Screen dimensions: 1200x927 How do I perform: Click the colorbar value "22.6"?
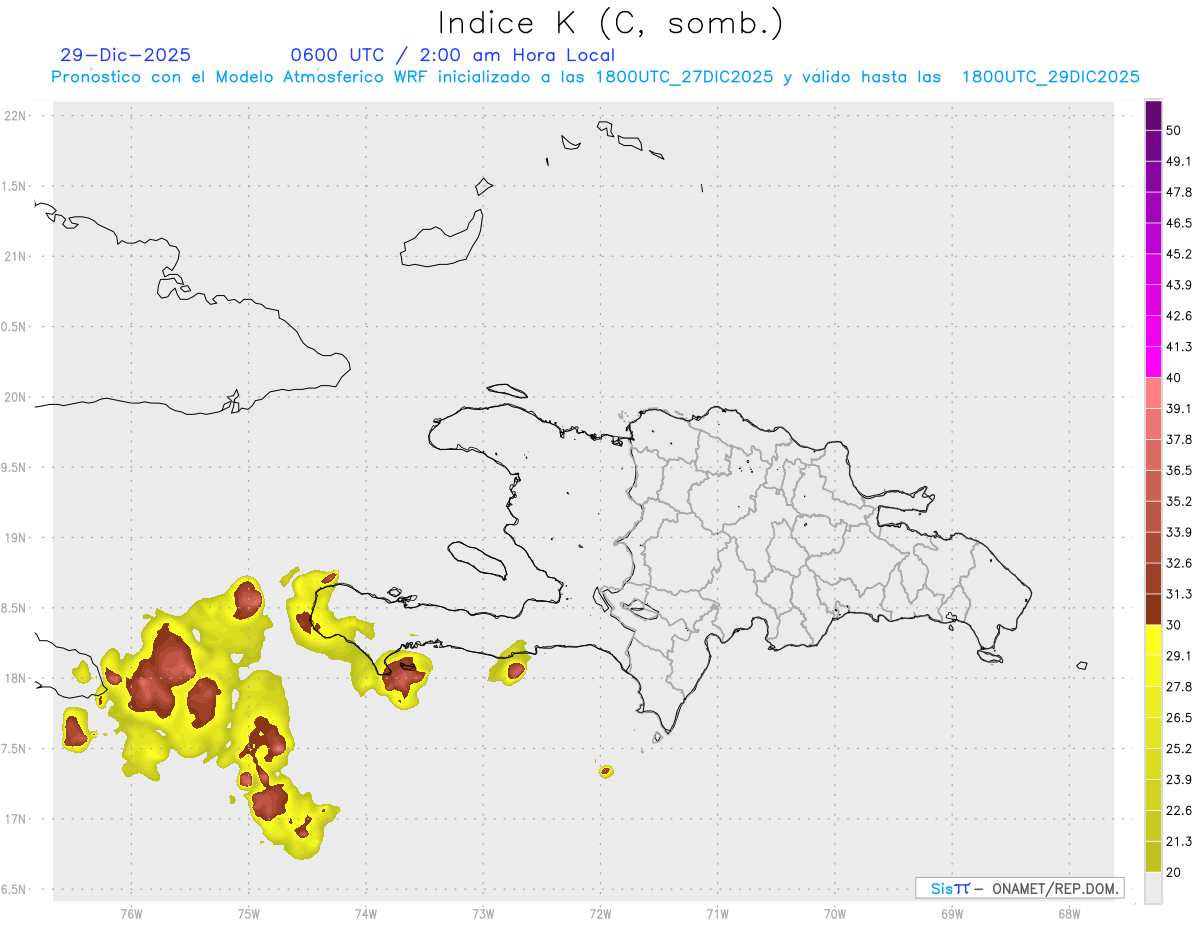point(1179,811)
